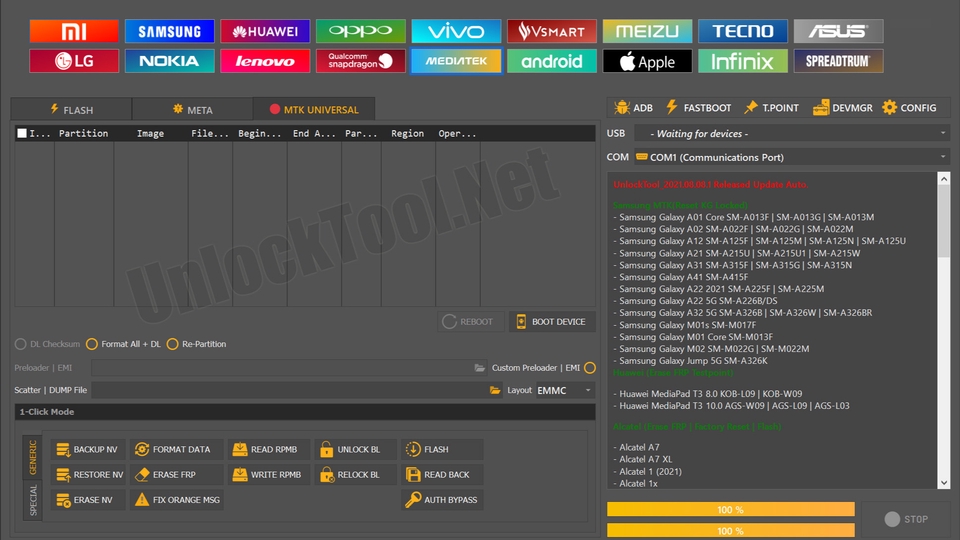This screenshot has height=540, width=960.
Task: Select the Xiaomi Mi brand tile
Action: point(74,31)
